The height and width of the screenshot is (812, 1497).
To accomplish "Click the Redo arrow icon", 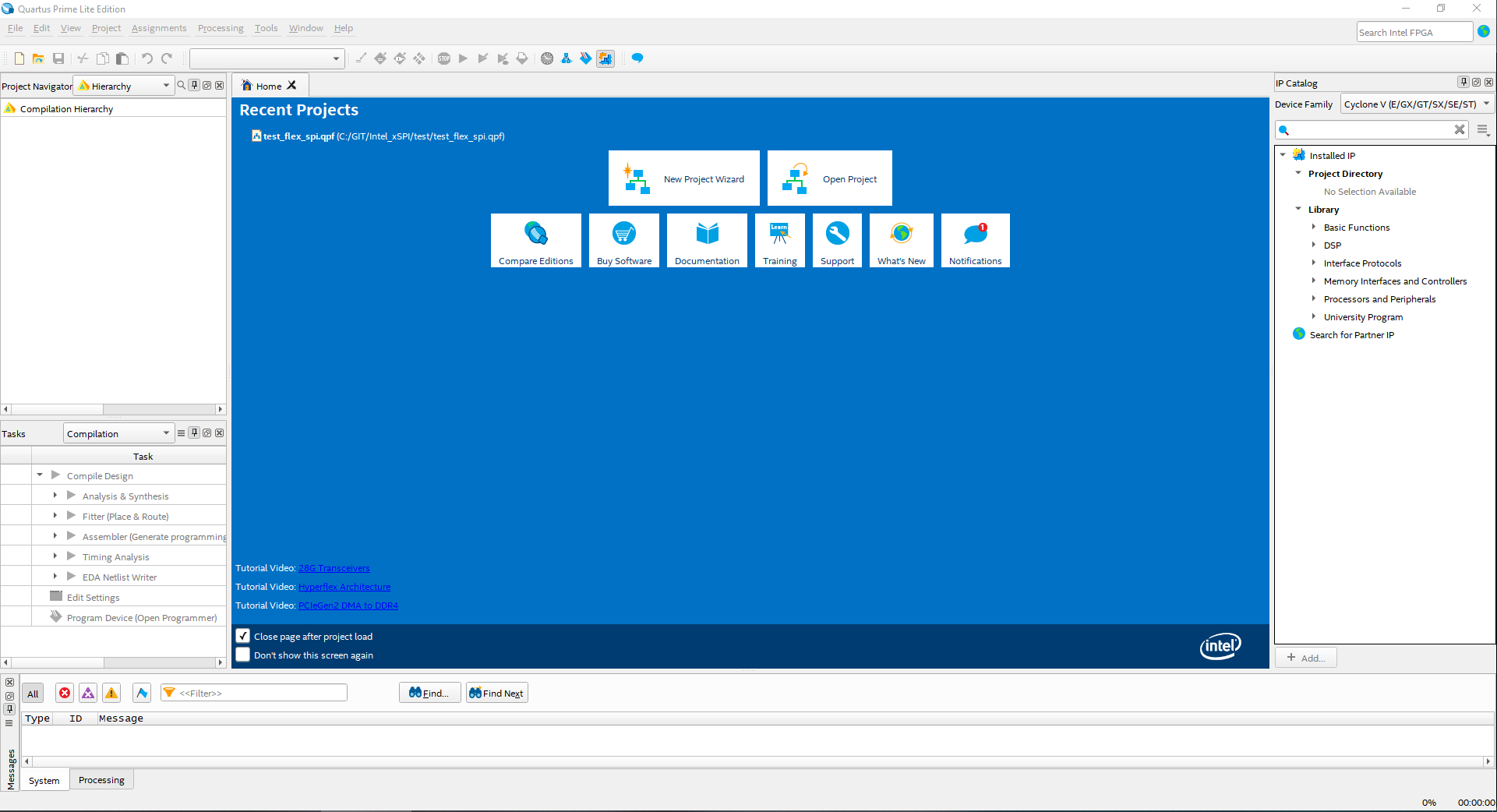I will 167,58.
